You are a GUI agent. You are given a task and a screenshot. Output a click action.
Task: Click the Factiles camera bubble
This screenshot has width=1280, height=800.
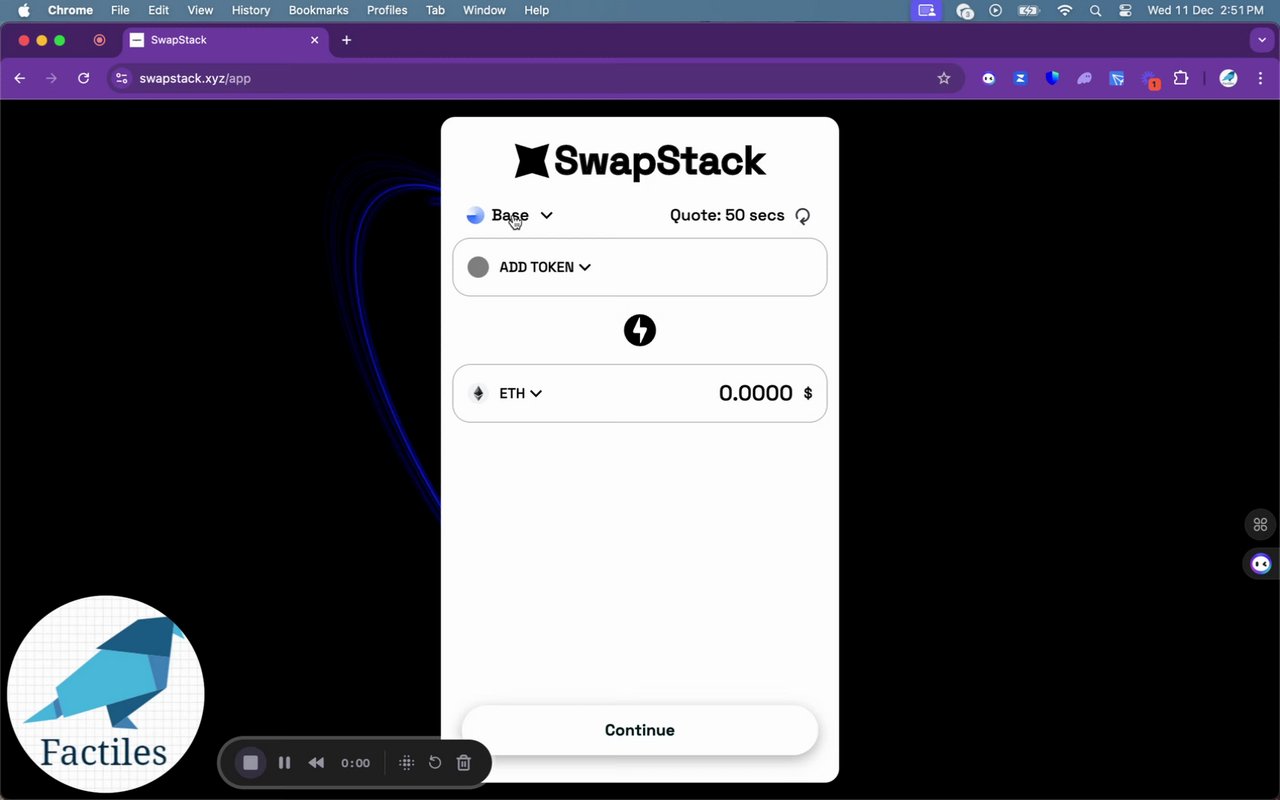(x=106, y=694)
